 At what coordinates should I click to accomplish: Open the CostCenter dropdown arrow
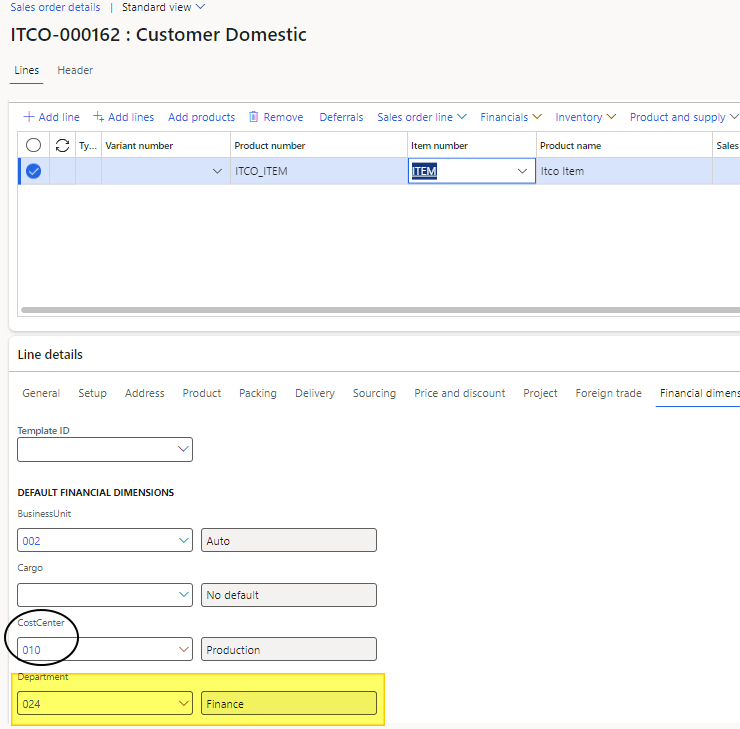point(183,650)
